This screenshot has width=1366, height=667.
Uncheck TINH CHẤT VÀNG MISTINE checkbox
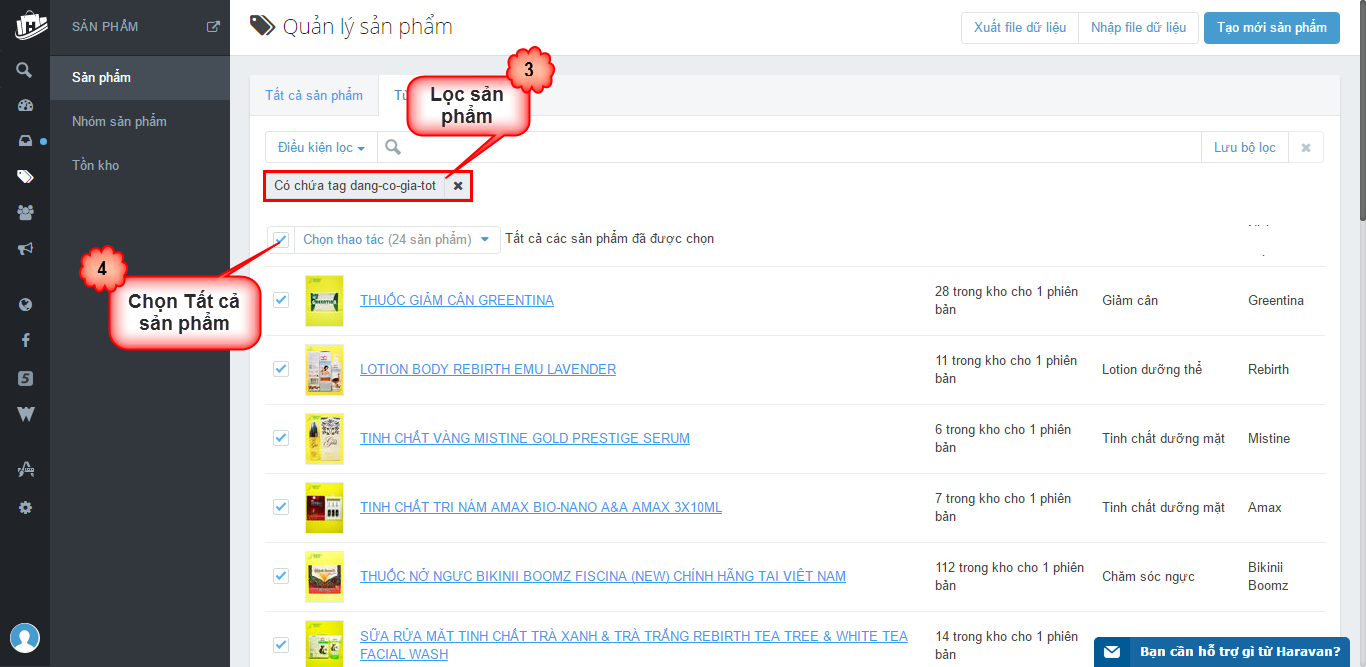pyautogui.click(x=281, y=438)
